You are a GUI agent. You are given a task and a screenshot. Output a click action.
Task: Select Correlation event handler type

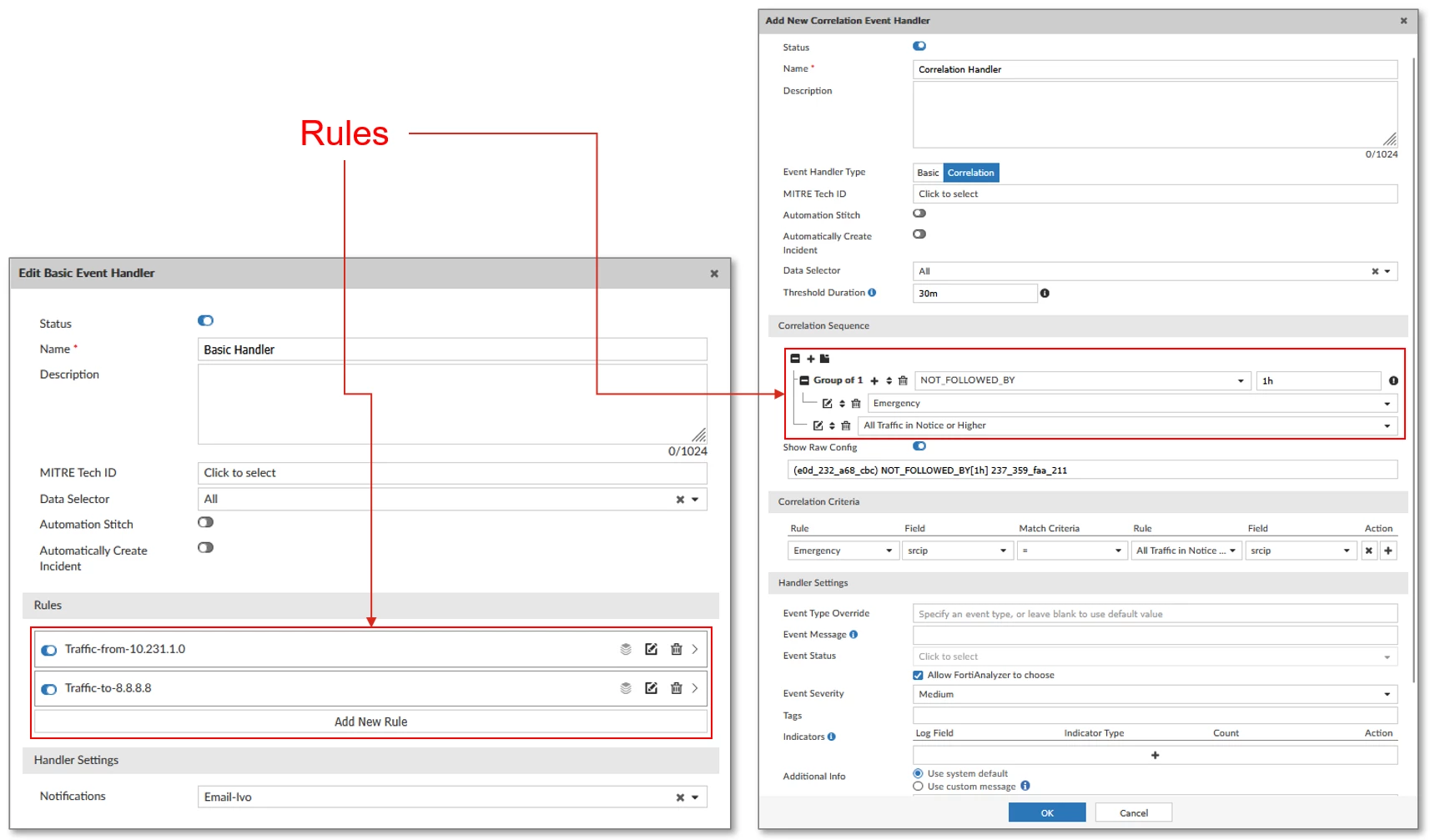[x=970, y=173]
